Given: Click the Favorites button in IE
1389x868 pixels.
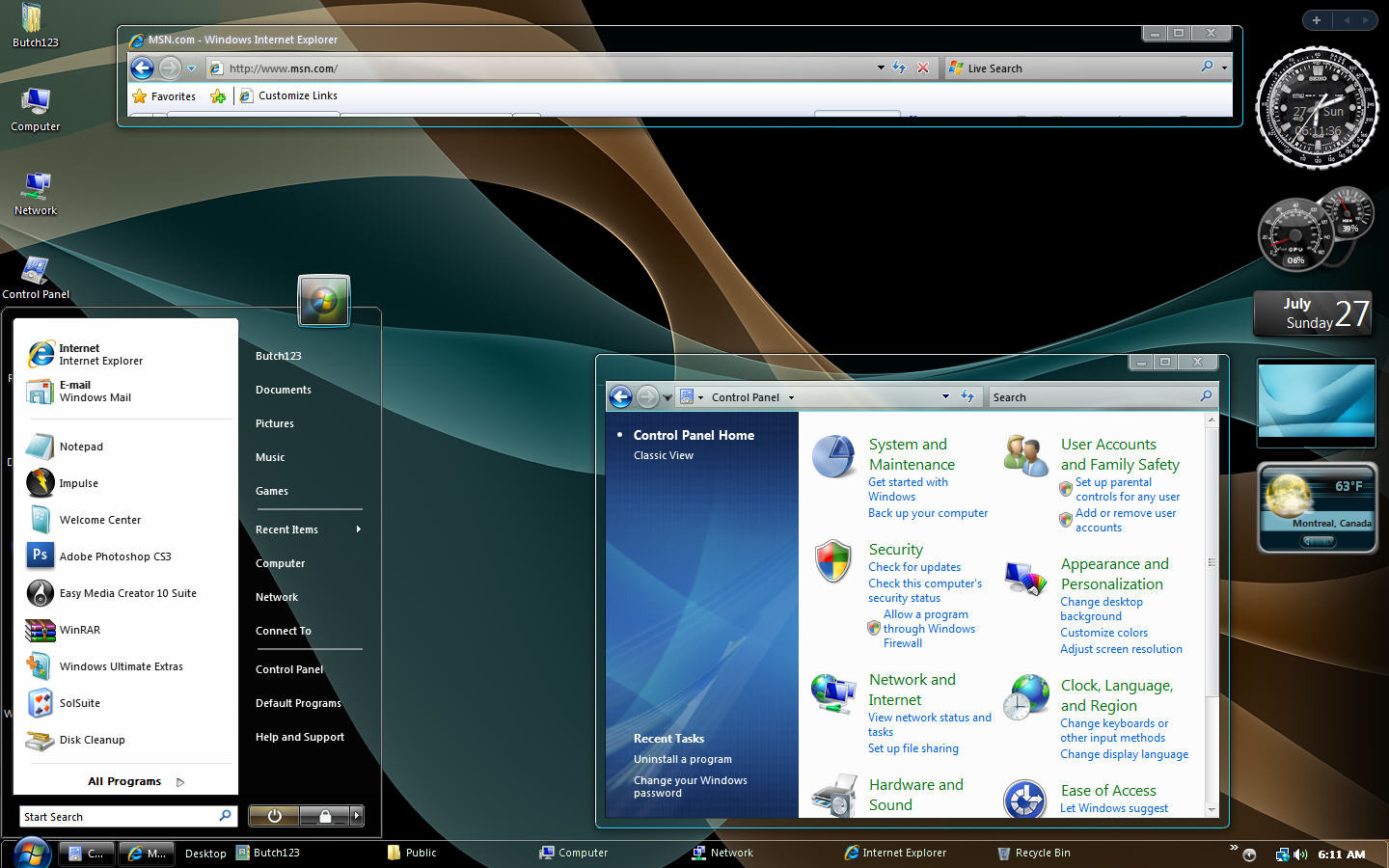Looking at the screenshot, I should point(164,95).
